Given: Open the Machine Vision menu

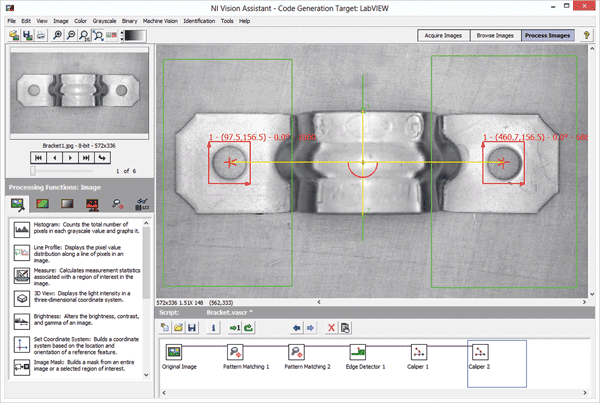Looking at the screenshot, I should 160,21.
